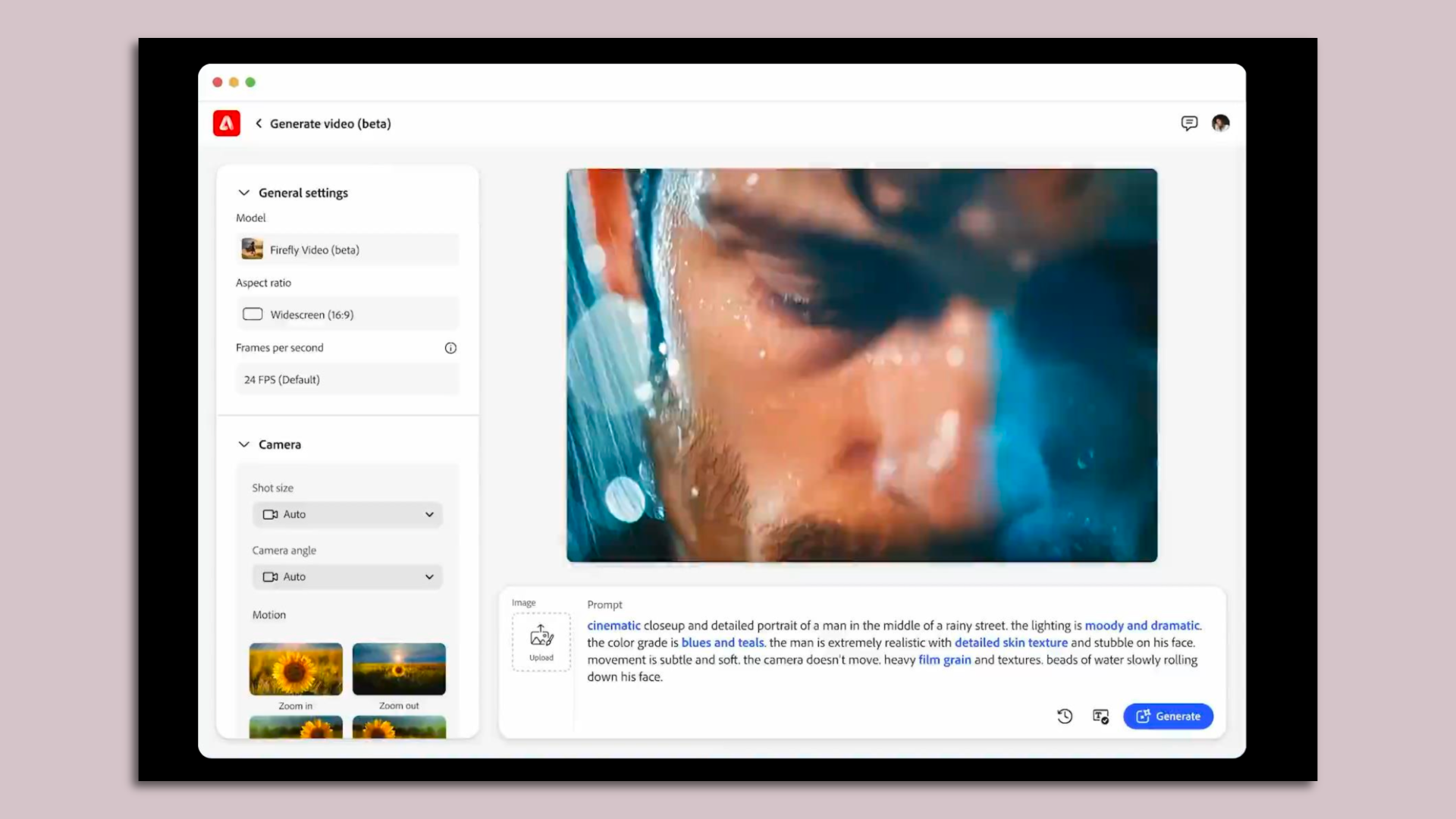Click the widescreen aspect ratio icon

pyautogui.click(x=253, y=313)
